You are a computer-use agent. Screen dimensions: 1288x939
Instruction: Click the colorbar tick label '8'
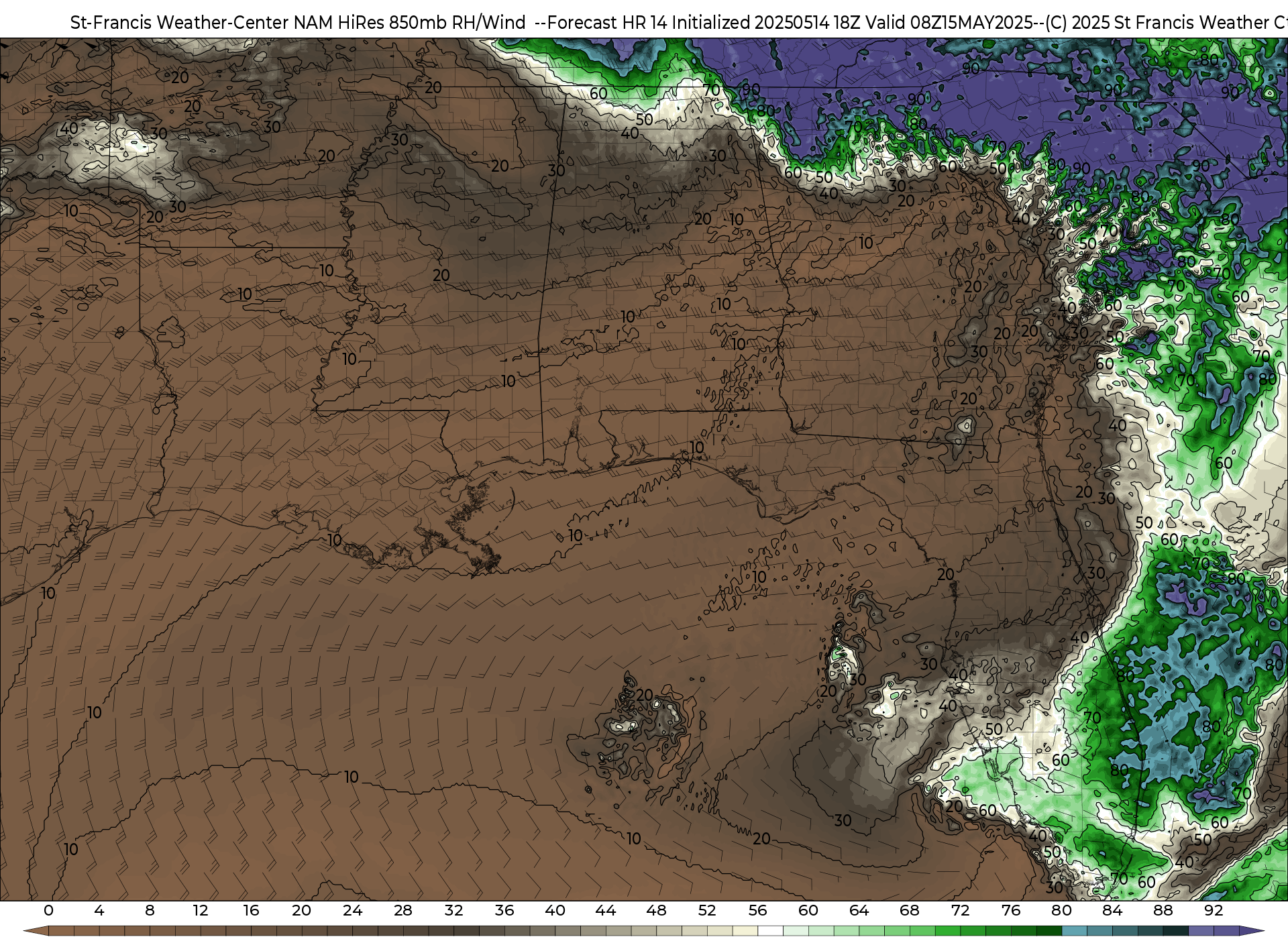point(150,910)
